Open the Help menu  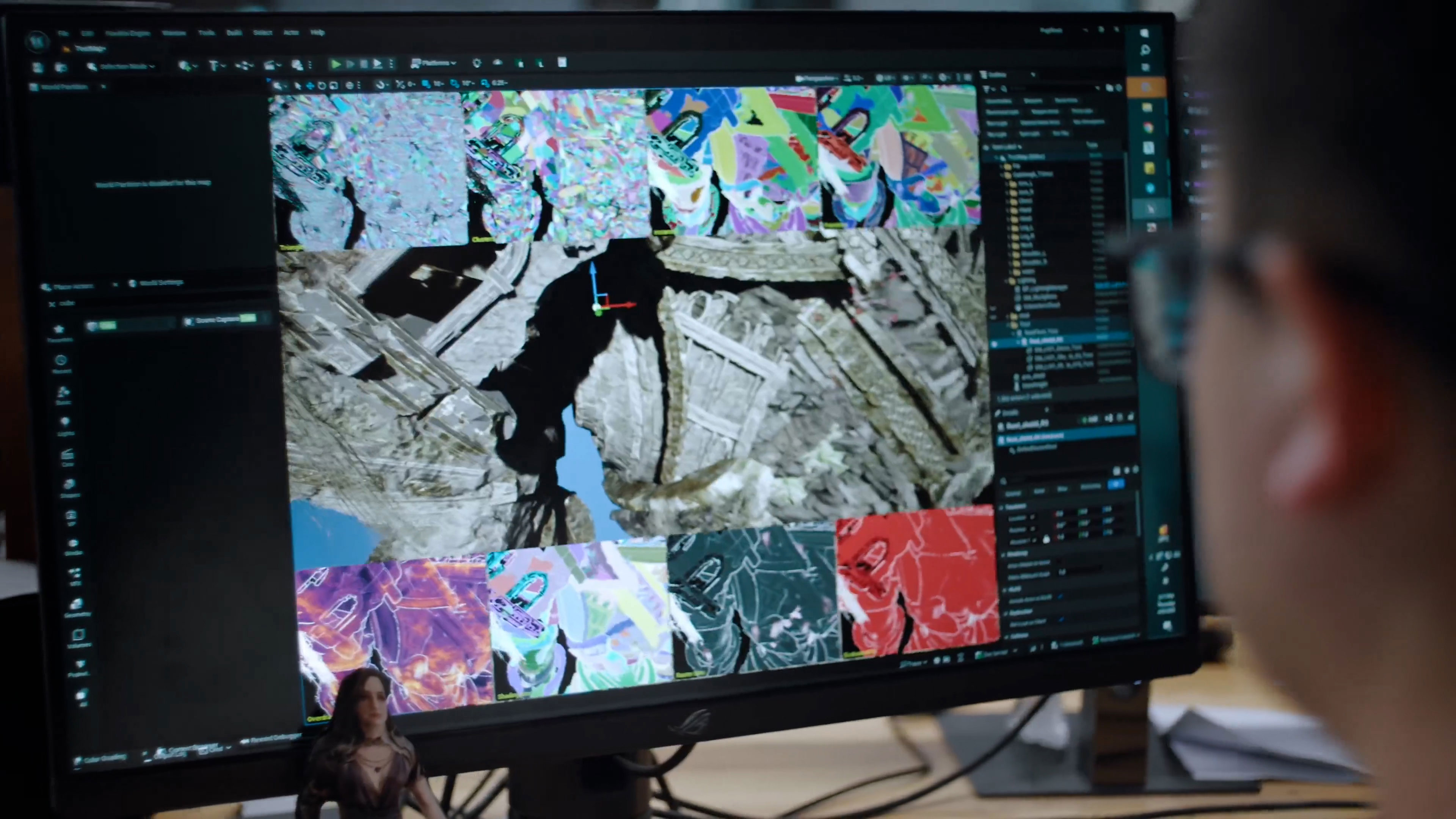pos(318,32)
